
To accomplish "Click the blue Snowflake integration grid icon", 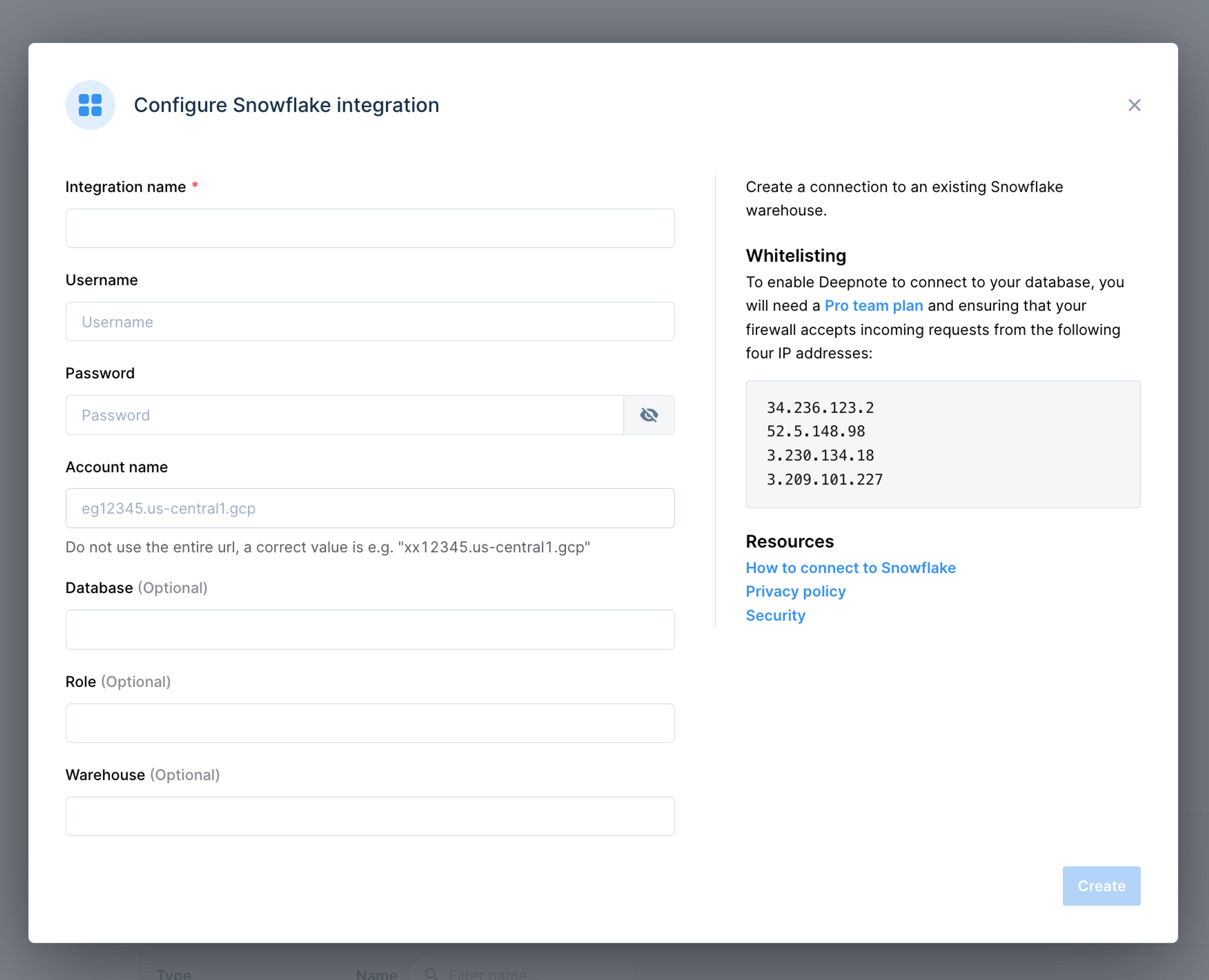I will (x=90, y=105).
